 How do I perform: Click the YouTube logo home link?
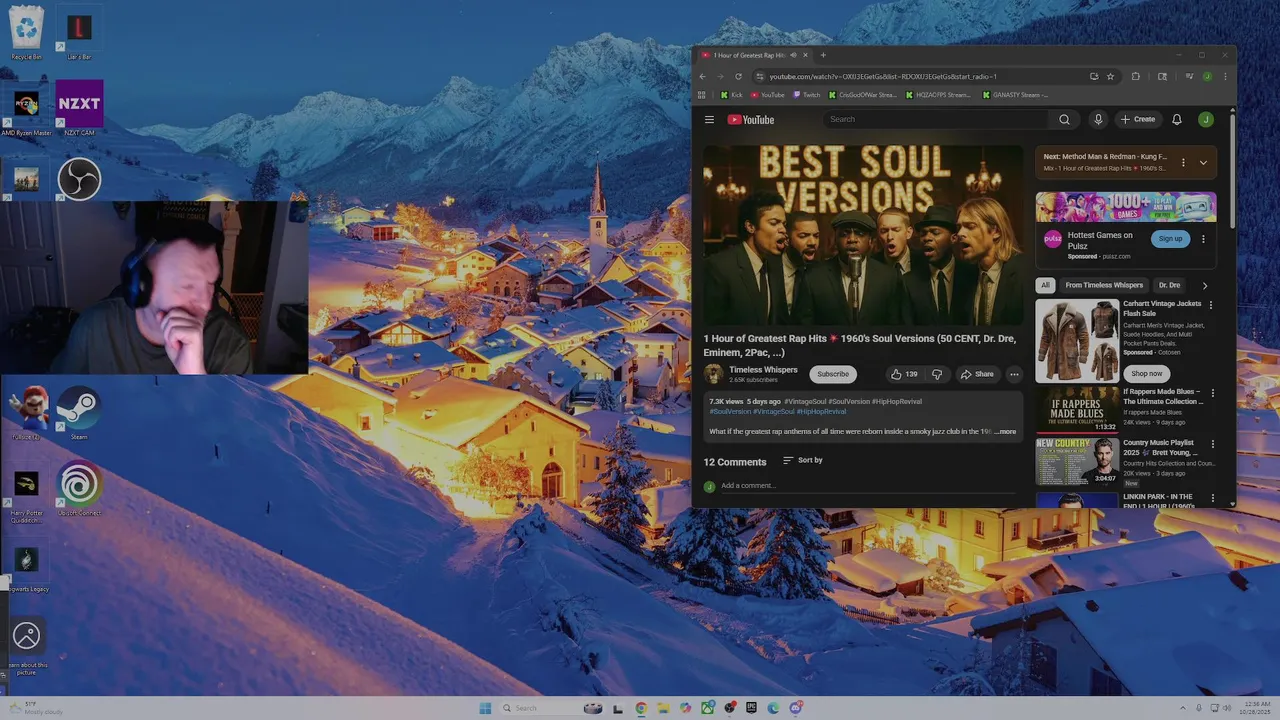751,119
